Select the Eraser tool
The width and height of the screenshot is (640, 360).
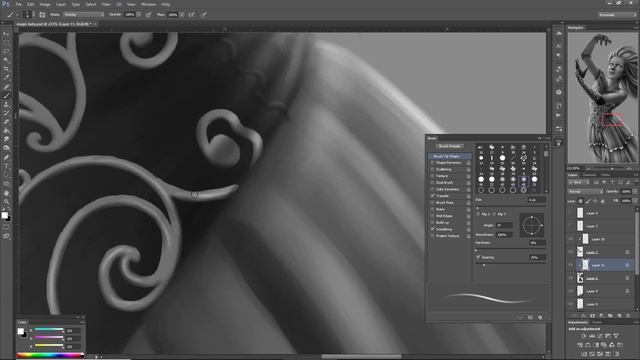pyautogui.click(x=6, y=122)
